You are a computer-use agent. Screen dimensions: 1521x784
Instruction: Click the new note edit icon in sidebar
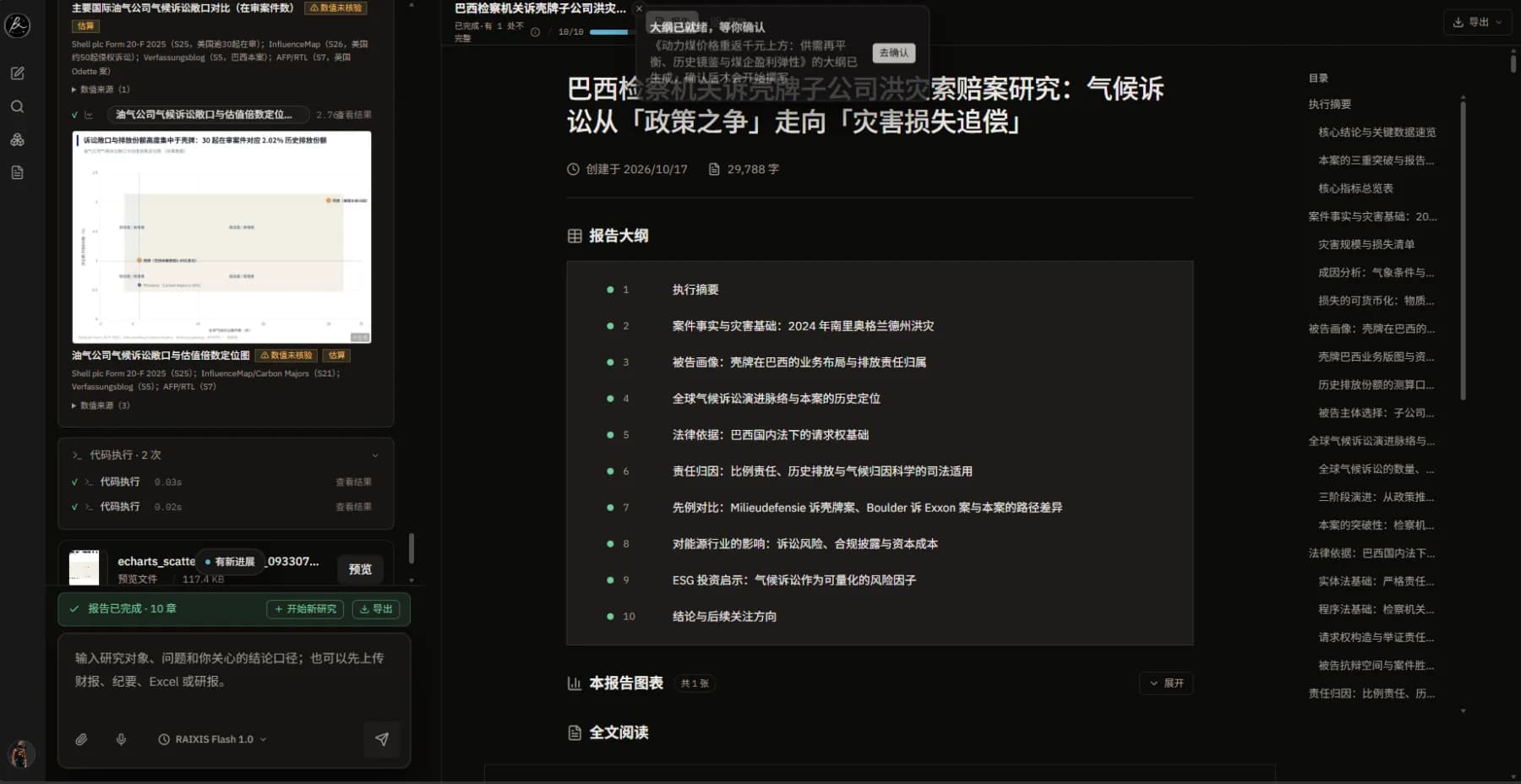(17, 73)
